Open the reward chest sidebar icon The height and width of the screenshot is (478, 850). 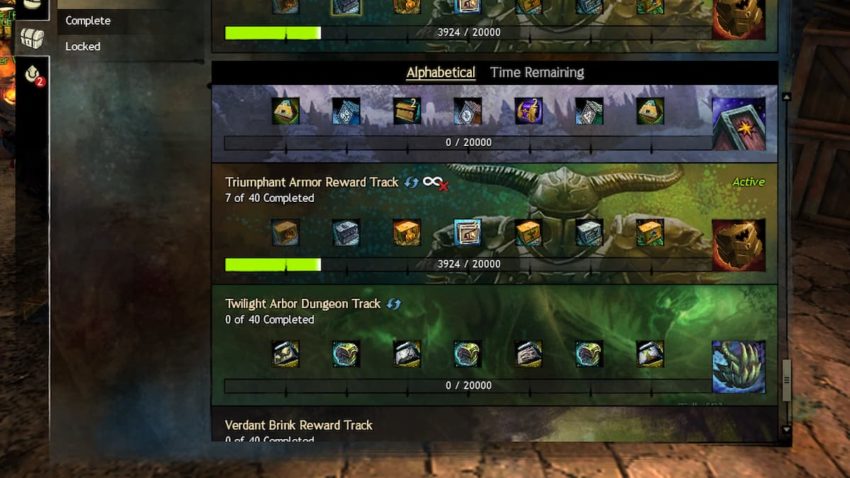point(32,38)
